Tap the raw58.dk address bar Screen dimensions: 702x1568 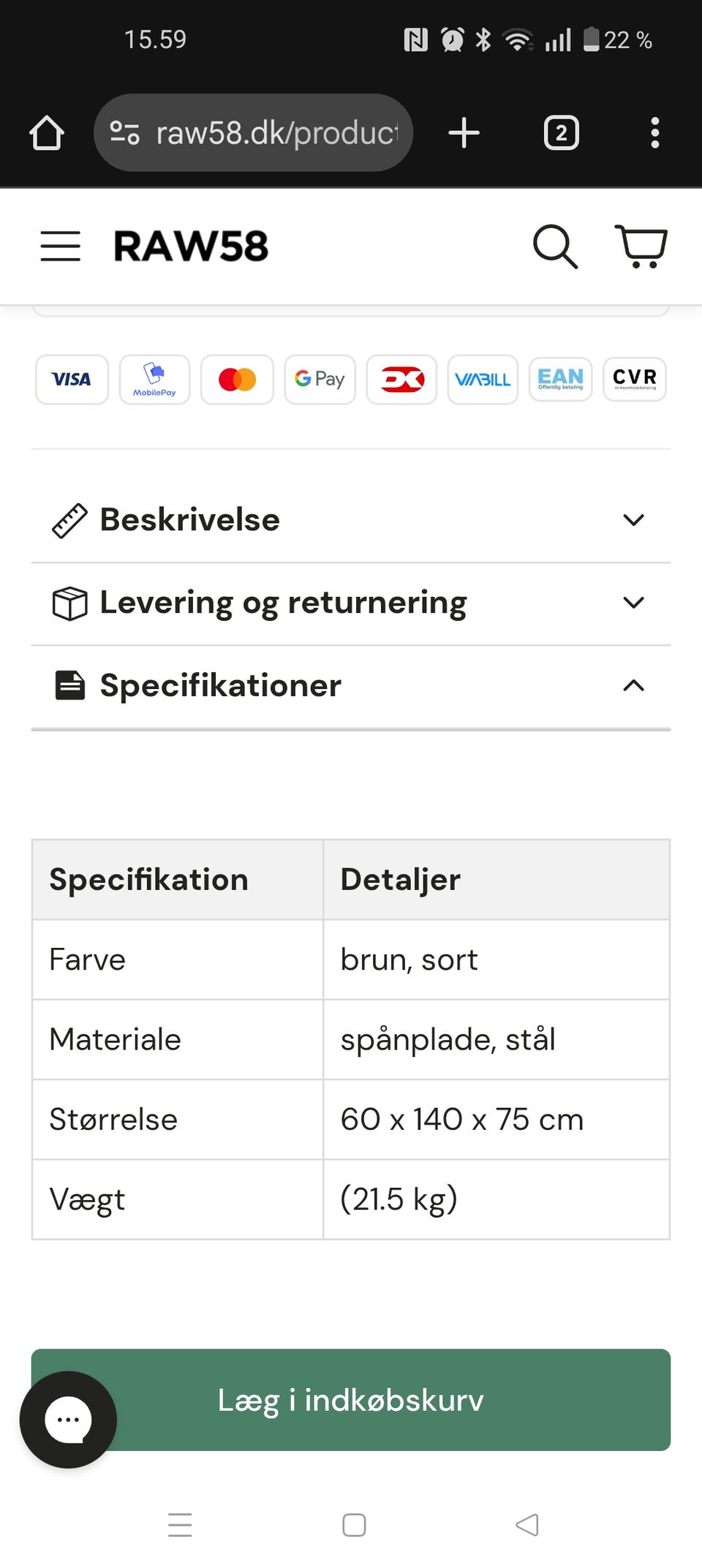[x=276, y=133]
